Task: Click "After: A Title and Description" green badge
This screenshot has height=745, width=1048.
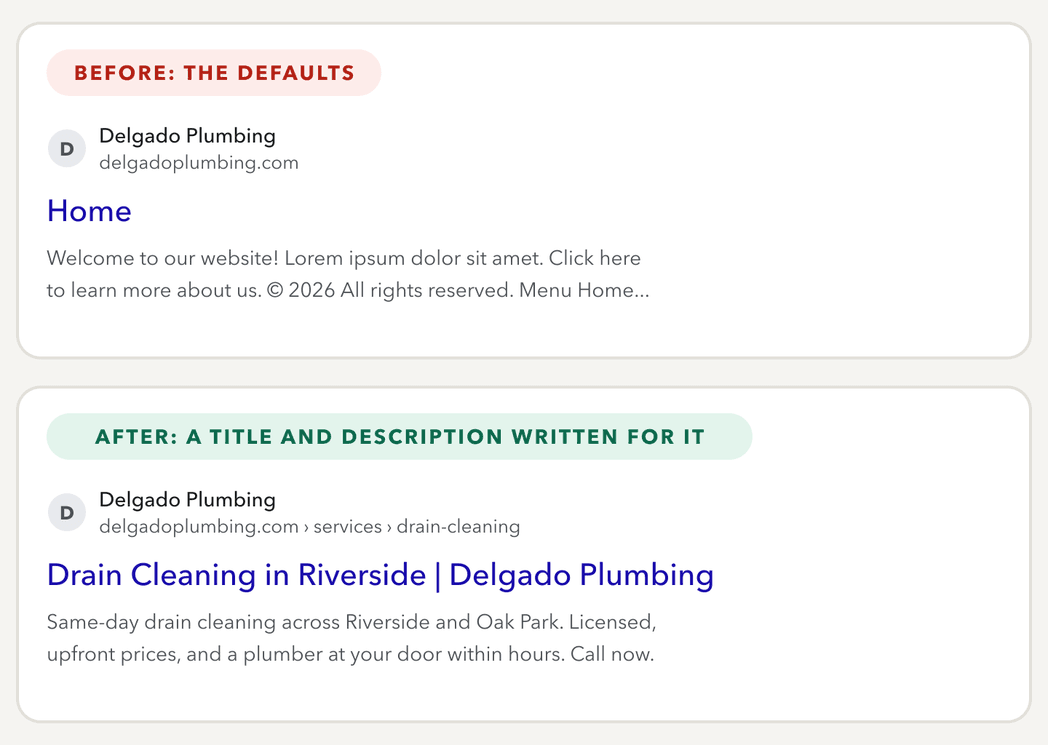Action: pyautogui.click(x=400, y=436)
